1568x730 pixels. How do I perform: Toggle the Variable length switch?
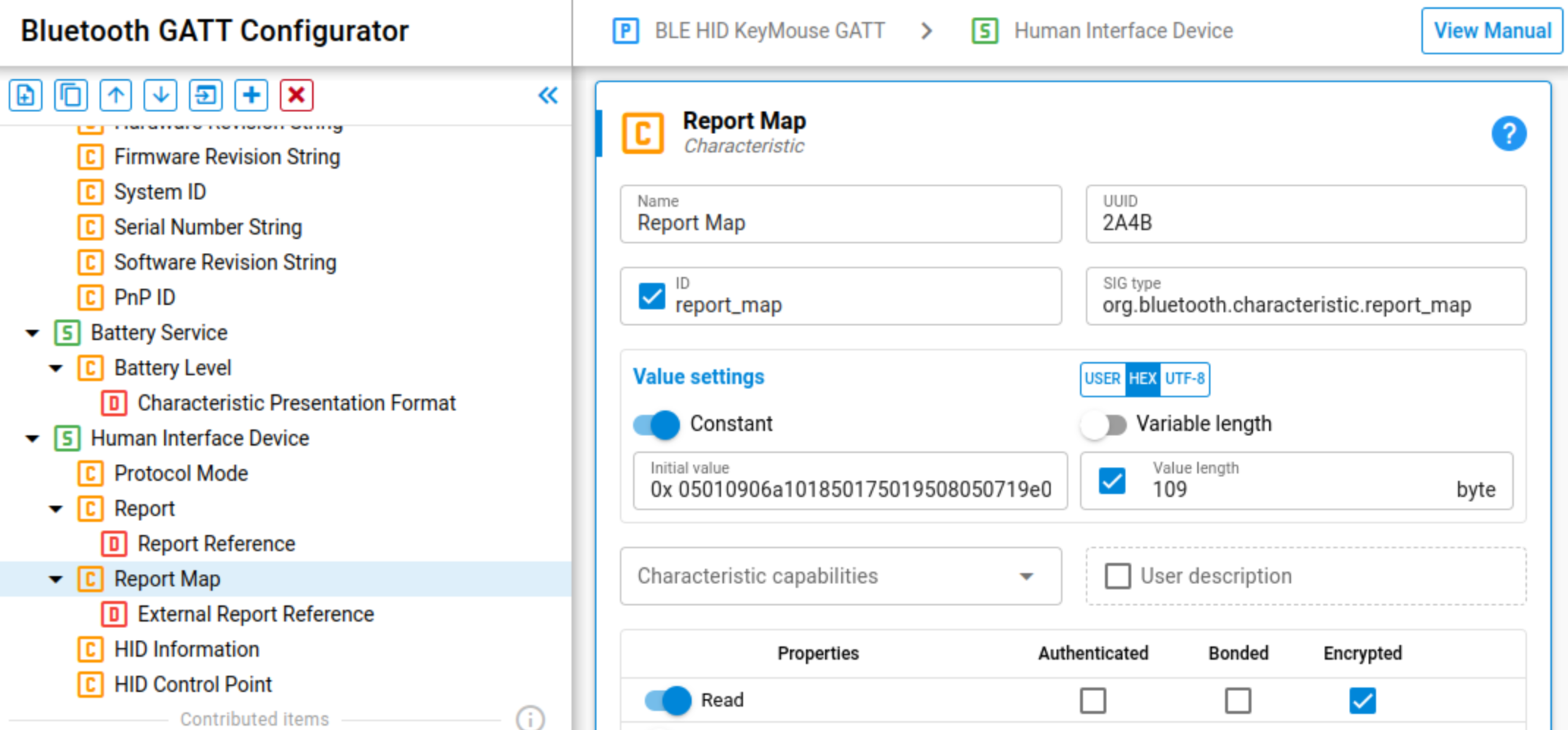pyautogui.click(x=1103, y=424)
